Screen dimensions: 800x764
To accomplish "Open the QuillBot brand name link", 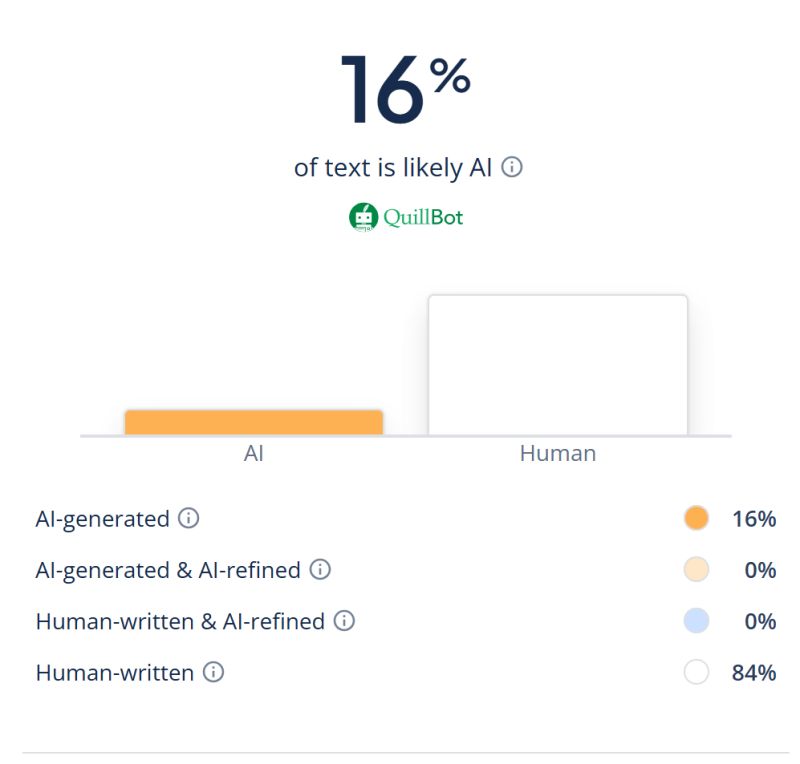I will (423, 217).
